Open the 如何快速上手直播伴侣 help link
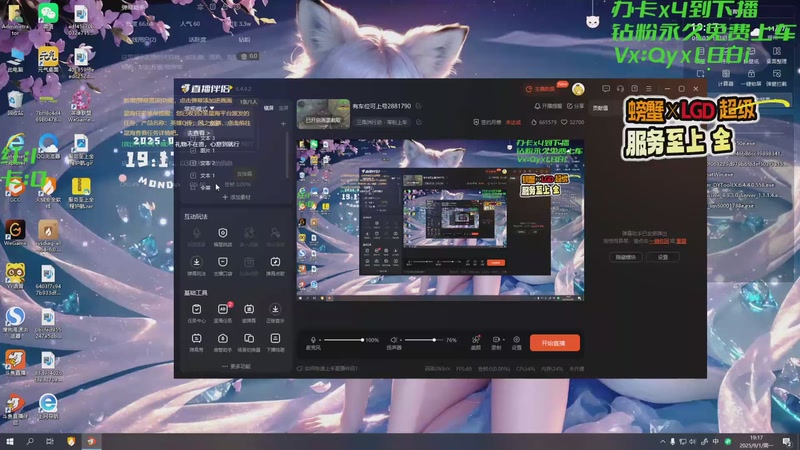800x450 pixels. coord(328,368)
